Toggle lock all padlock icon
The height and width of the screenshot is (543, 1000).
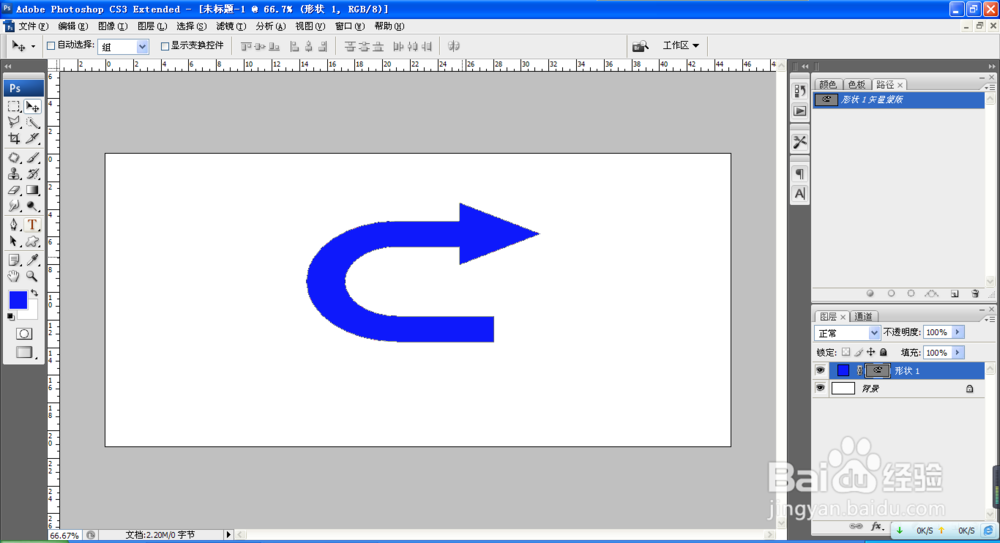(x=883, y=352)
